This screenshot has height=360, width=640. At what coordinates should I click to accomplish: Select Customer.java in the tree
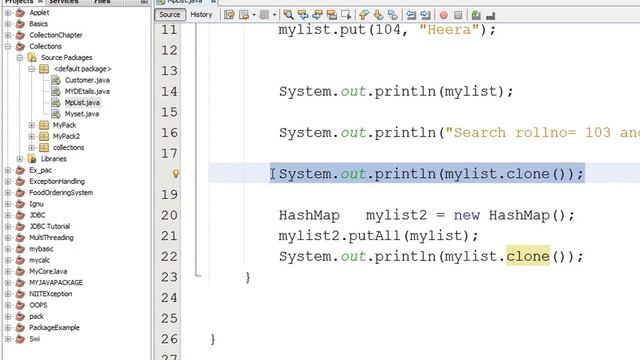pos(87,80)
